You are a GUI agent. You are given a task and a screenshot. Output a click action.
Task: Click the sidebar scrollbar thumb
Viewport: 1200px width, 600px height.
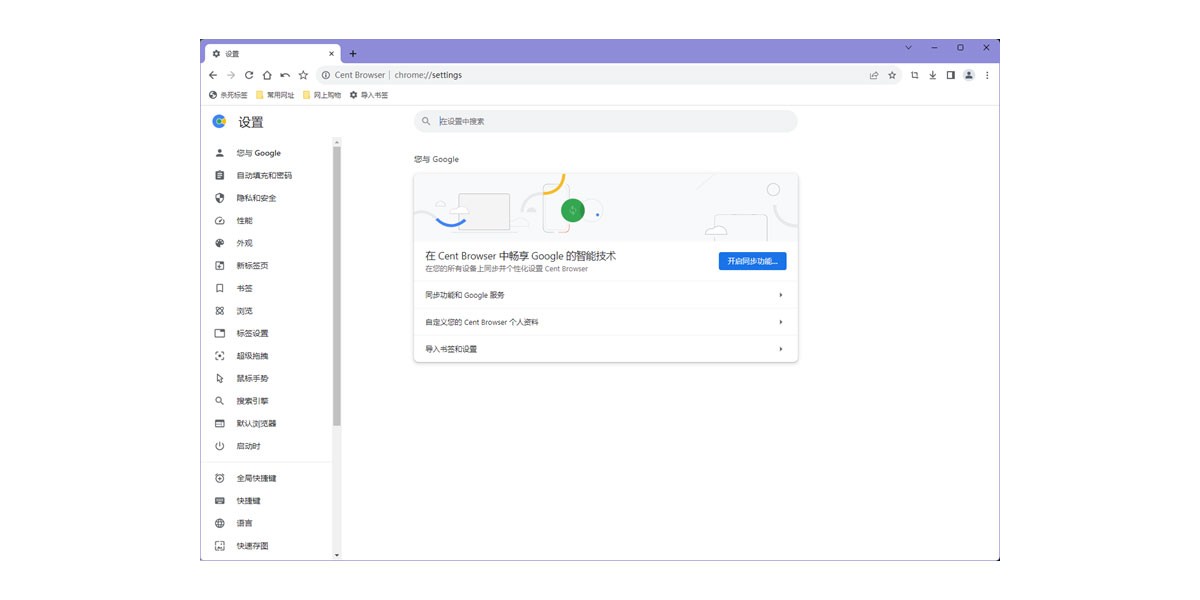[337, 286]
